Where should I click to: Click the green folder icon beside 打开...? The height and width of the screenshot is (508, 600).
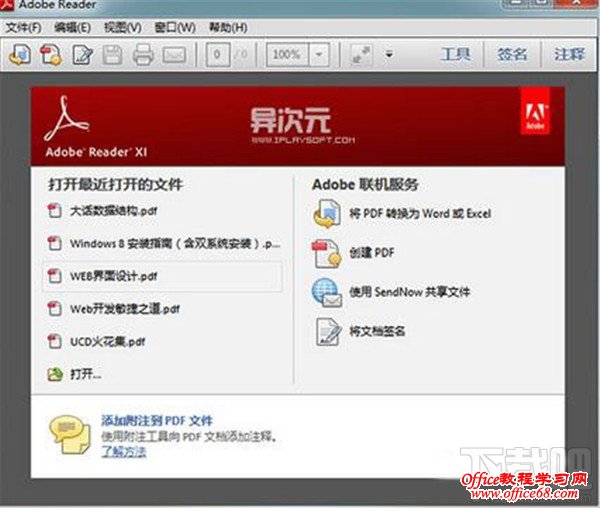tap(55, 374)
